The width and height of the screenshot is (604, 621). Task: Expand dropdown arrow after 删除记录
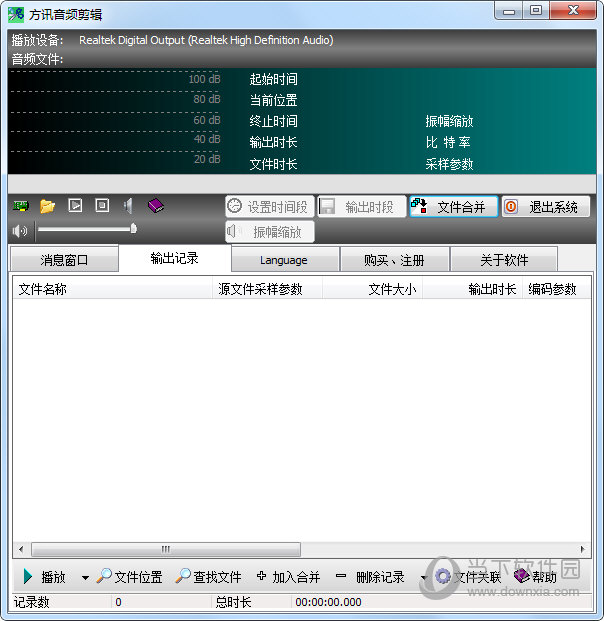tap(423, 577)
